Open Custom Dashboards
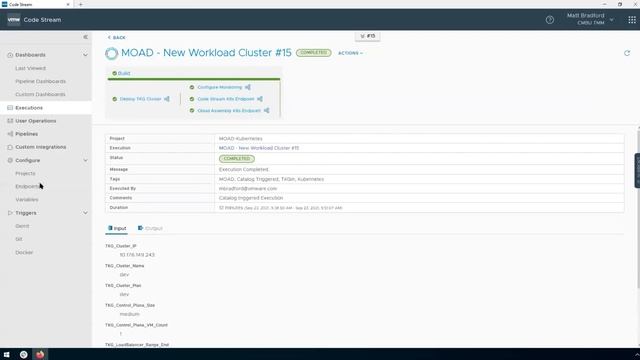This screenshot has width=640, height=360. pyautogui.click(x=40, y=94)
